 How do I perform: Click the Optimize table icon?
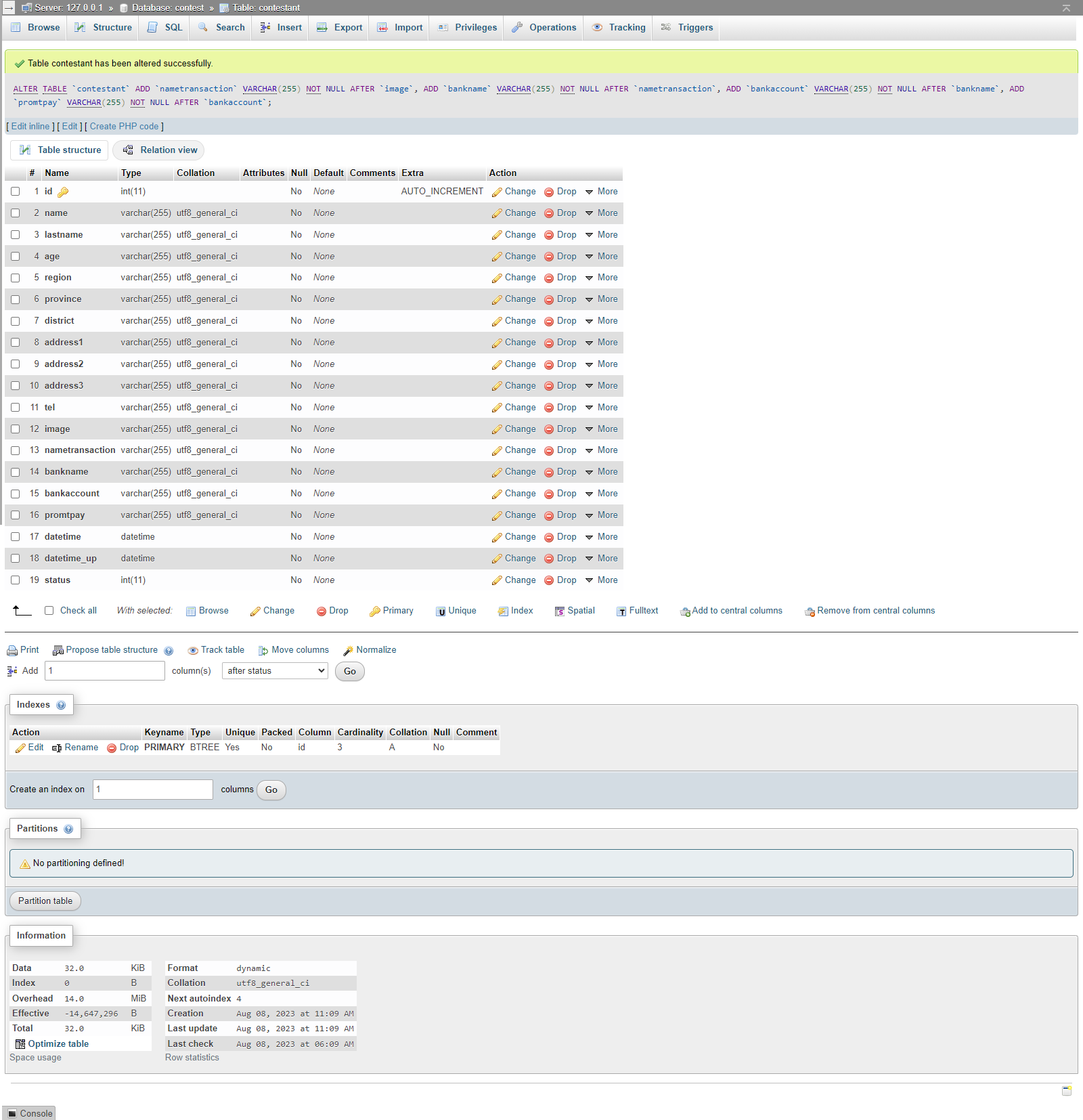[x=20, y=1044]
